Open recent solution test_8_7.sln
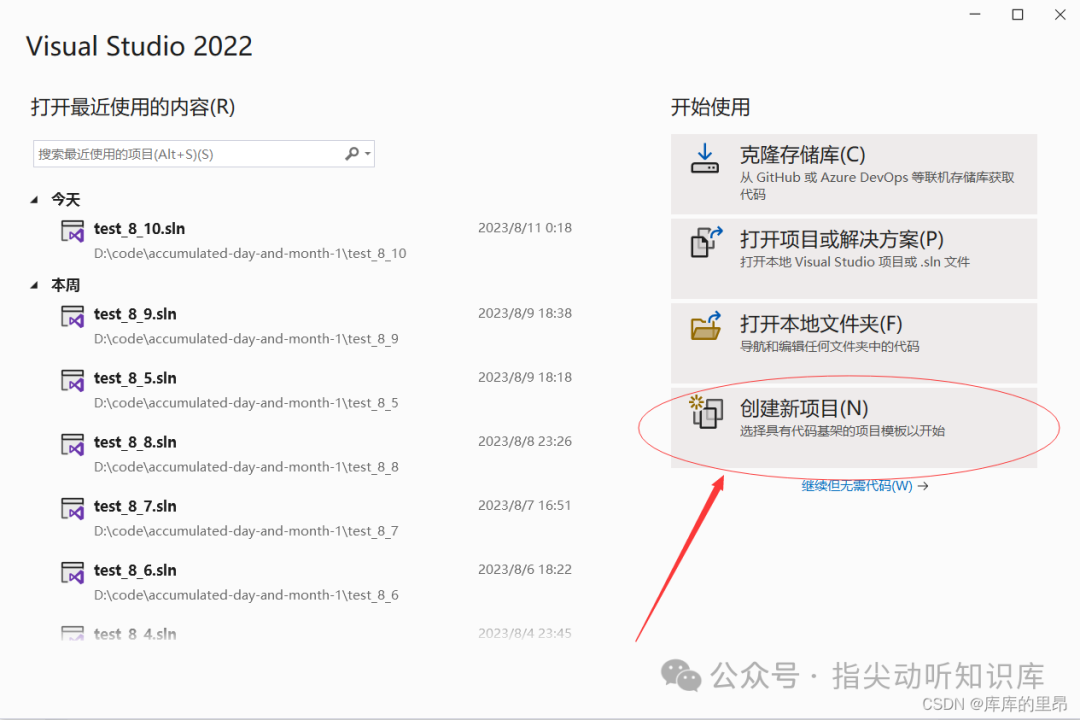1080x720 pixels. point(135,506)
